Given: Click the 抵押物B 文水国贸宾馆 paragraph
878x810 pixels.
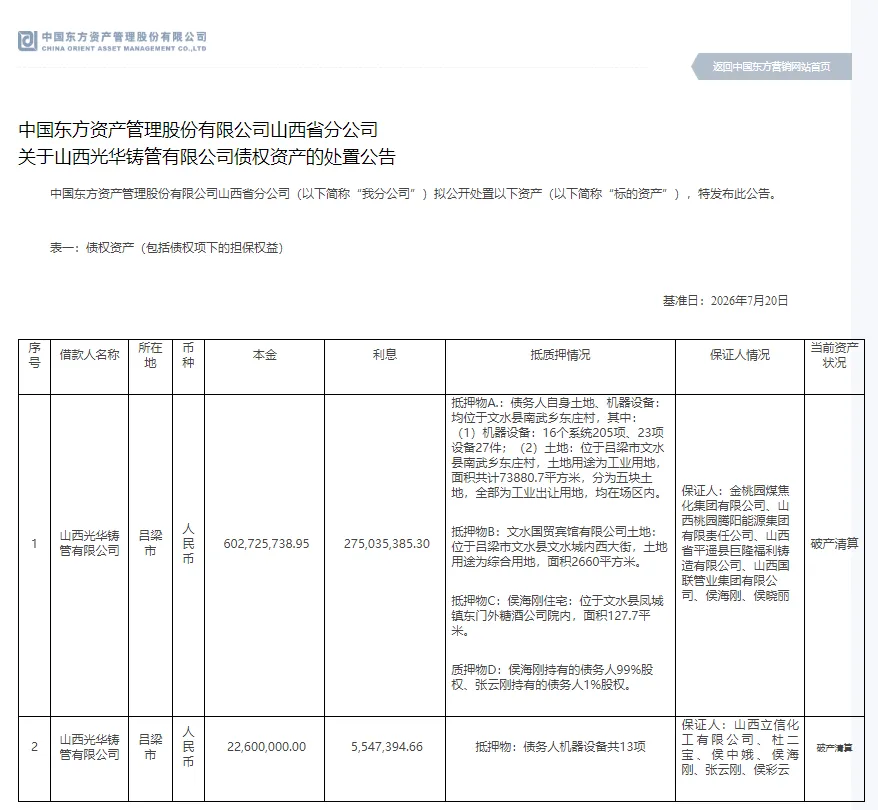Looking at the screenshot, I should [559, 547].
